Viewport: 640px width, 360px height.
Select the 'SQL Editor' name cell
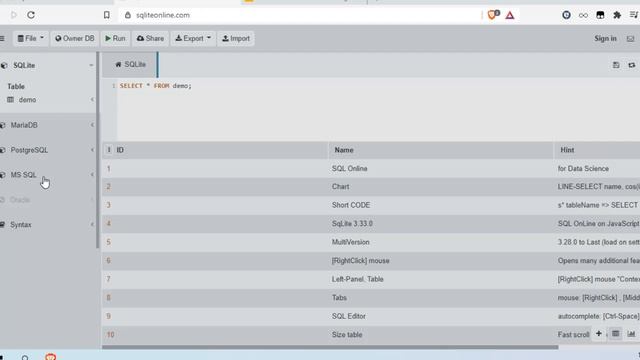click(349, 316)
